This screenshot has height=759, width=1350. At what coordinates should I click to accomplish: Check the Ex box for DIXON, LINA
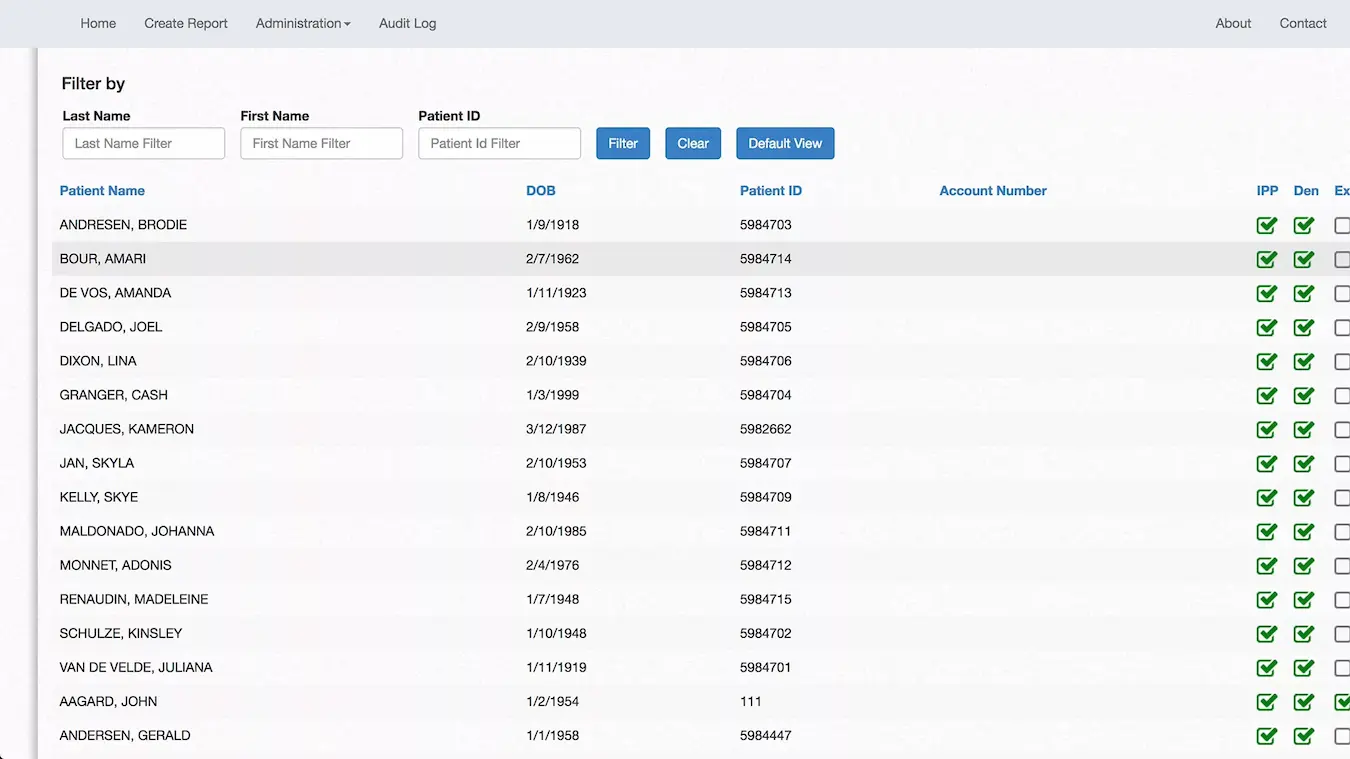1342,361
